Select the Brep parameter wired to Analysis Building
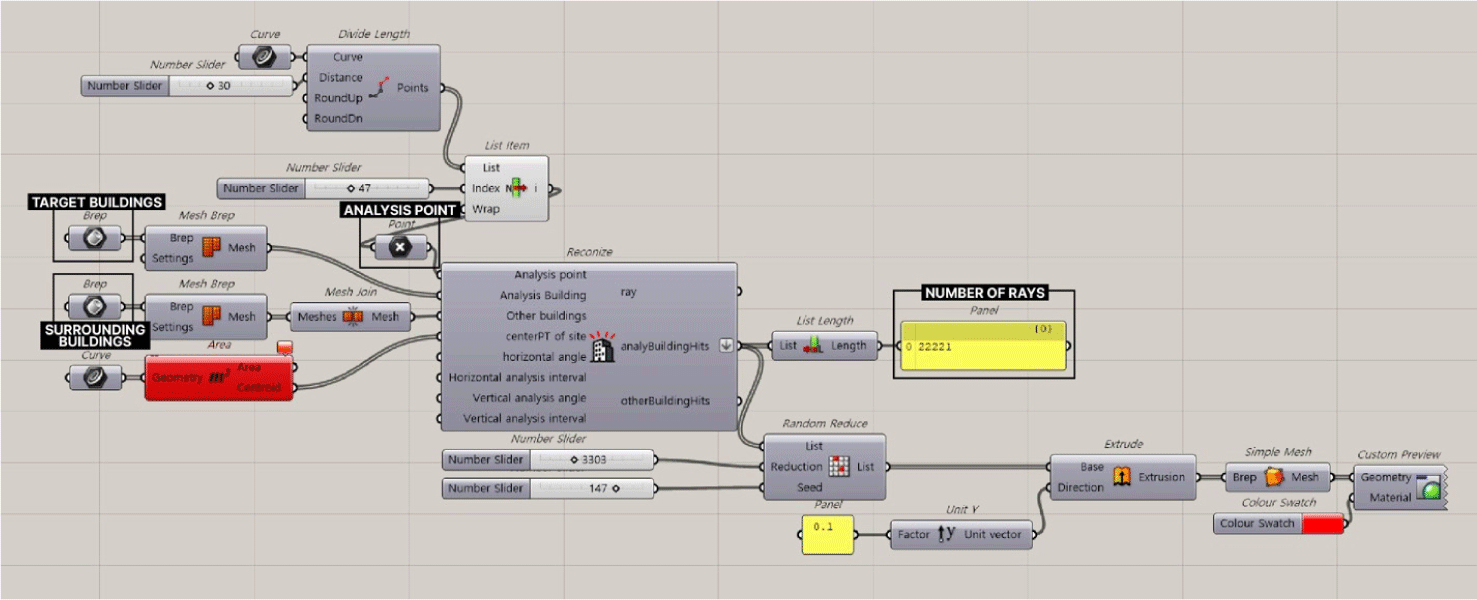This screenshot has width=1477, height=600. pyautogui.click(x=94, y=238)
